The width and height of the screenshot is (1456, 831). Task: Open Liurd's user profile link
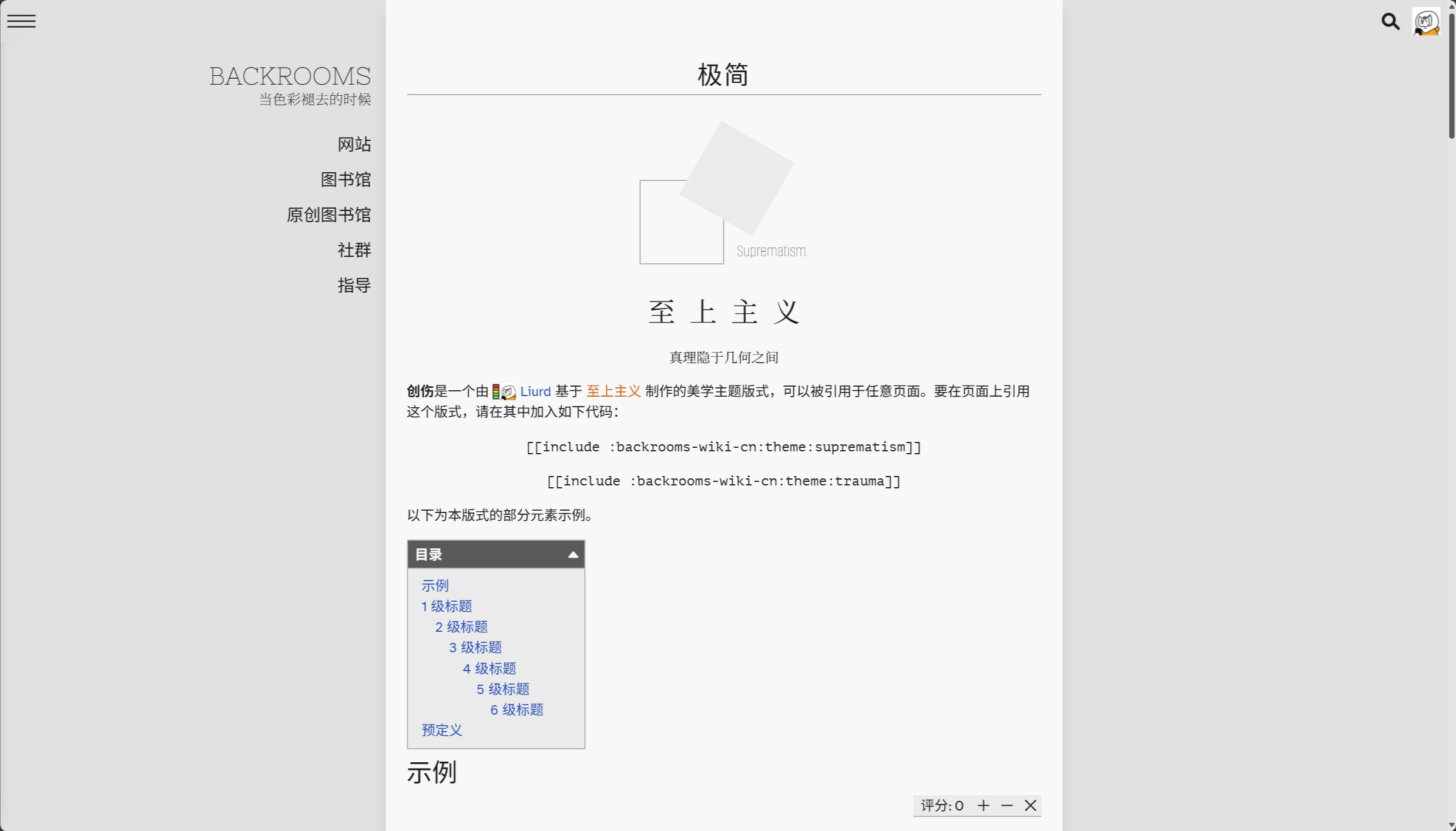pos(535,391)
